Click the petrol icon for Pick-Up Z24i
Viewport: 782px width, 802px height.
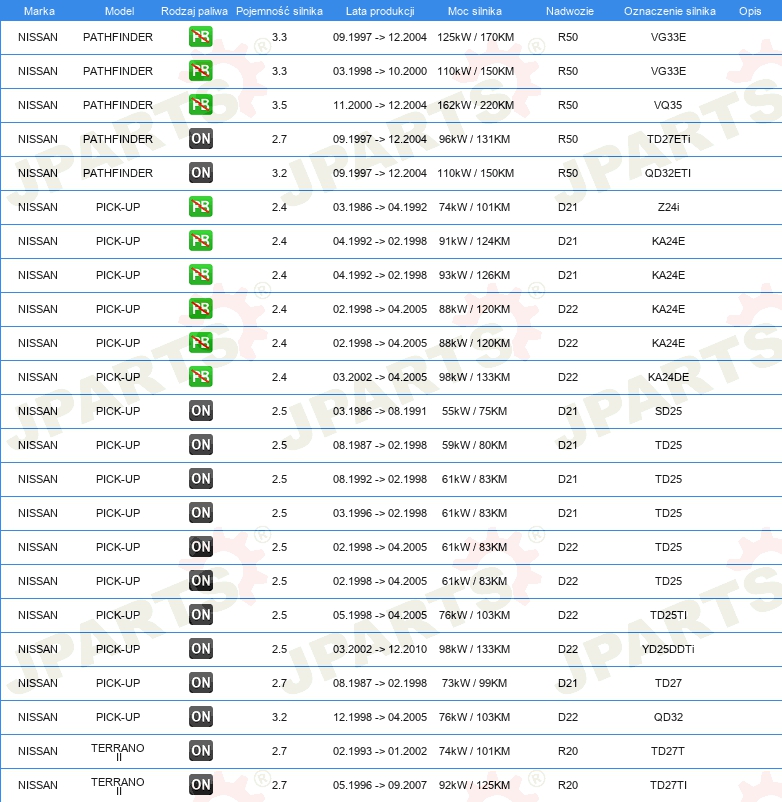click(200, 207)
